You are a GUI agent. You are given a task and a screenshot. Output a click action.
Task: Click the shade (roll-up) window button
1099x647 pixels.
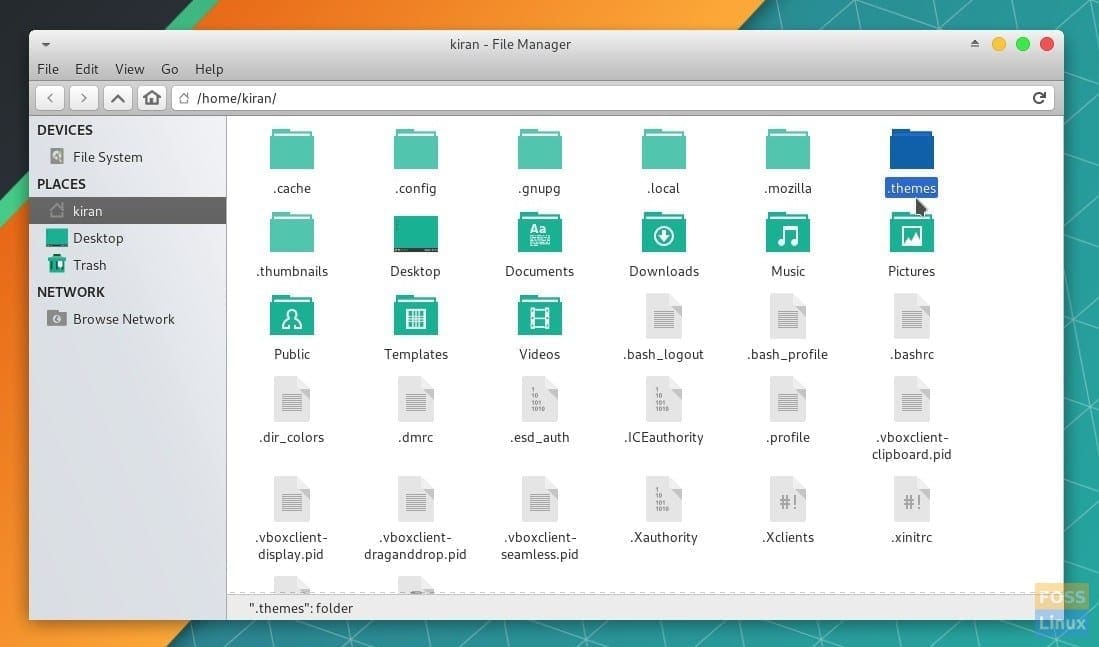click(975, 43)
